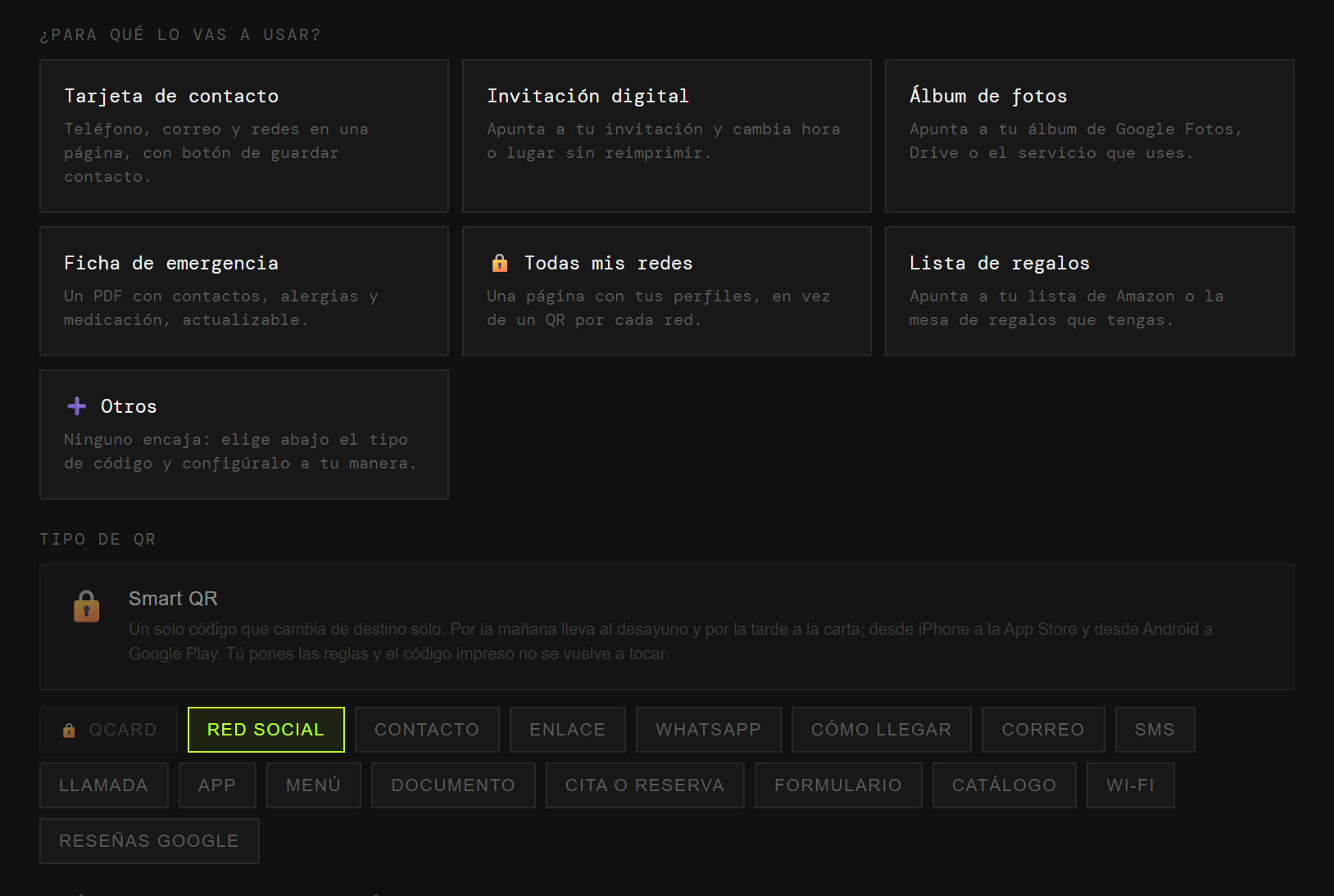Viewport: 1334px width, 896px height.
Task: Click the '¿PARA QUÉ LO VAS A USAR?' heading
Action: 180,34
